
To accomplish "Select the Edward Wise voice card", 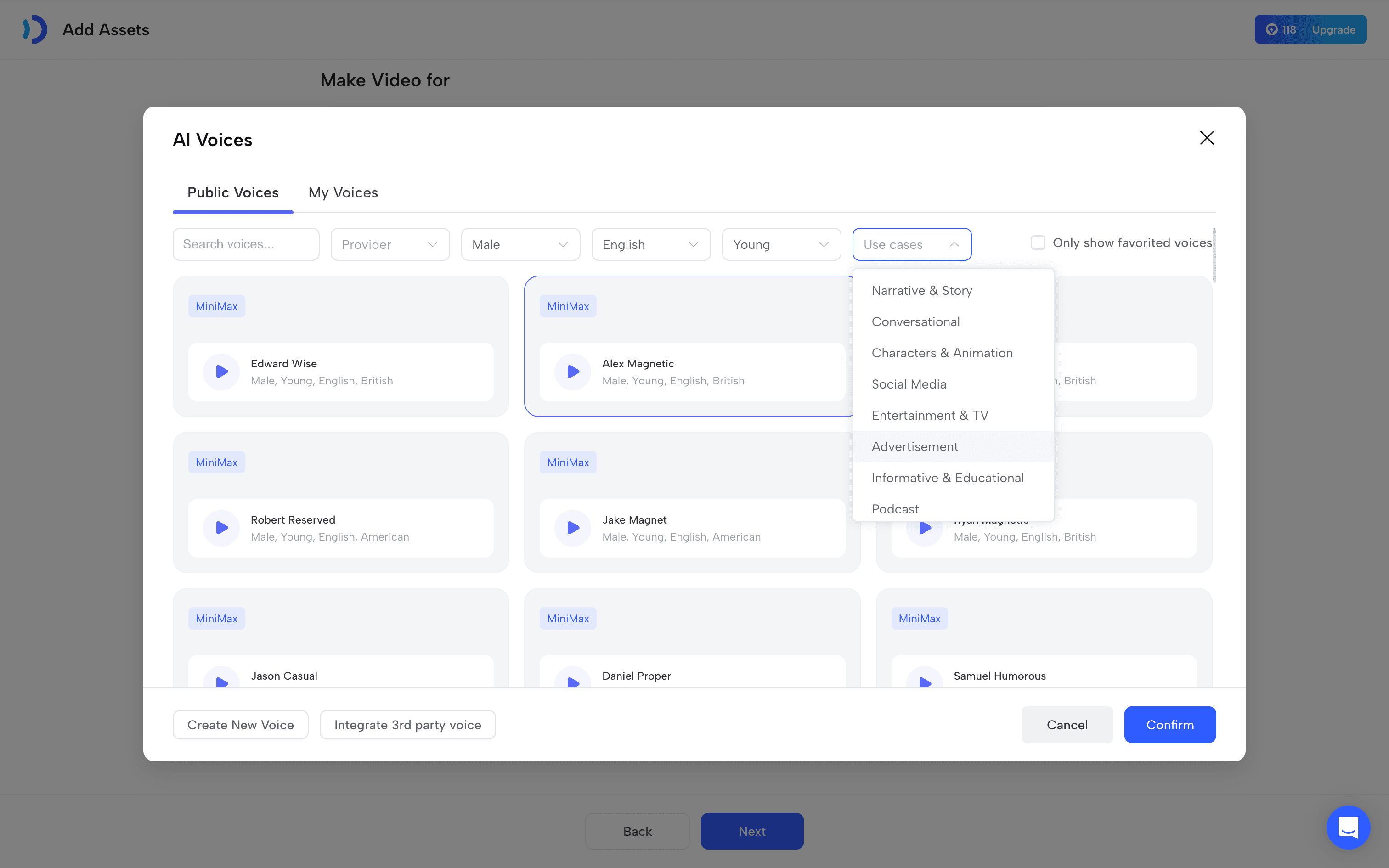I will [x=340, y=347].
